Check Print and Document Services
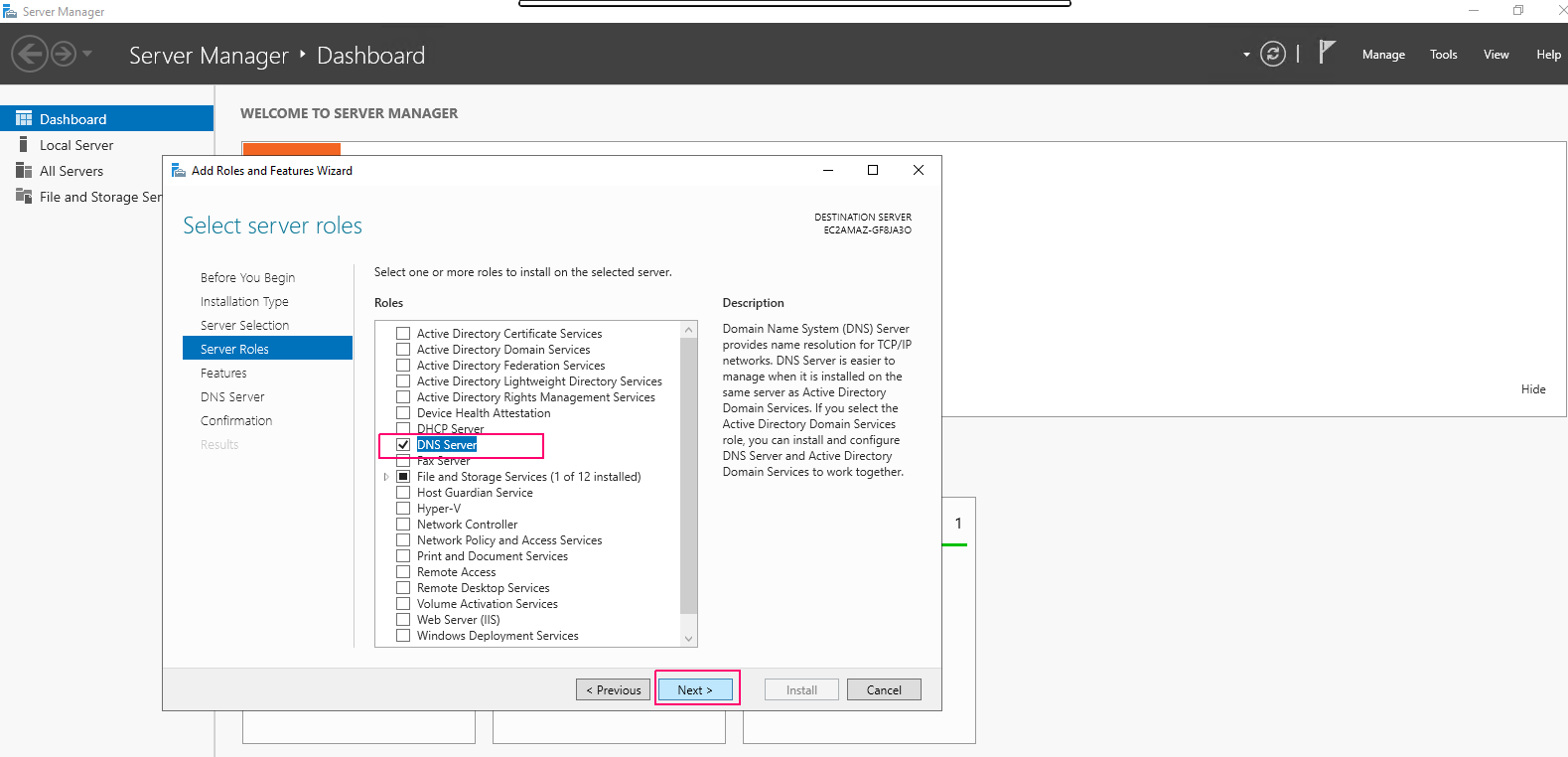 click(403, 556)
